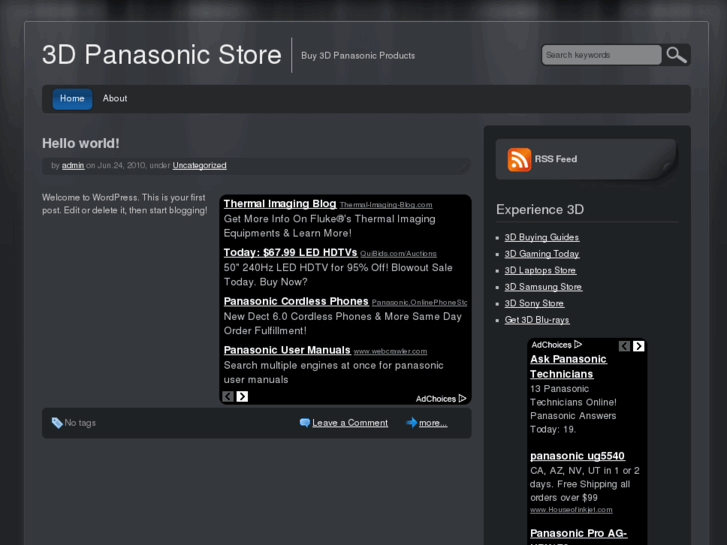Click next arrow in center ad block
This screenshot has width=727, height=545.
pyautogui.click(x=242, y=397)
